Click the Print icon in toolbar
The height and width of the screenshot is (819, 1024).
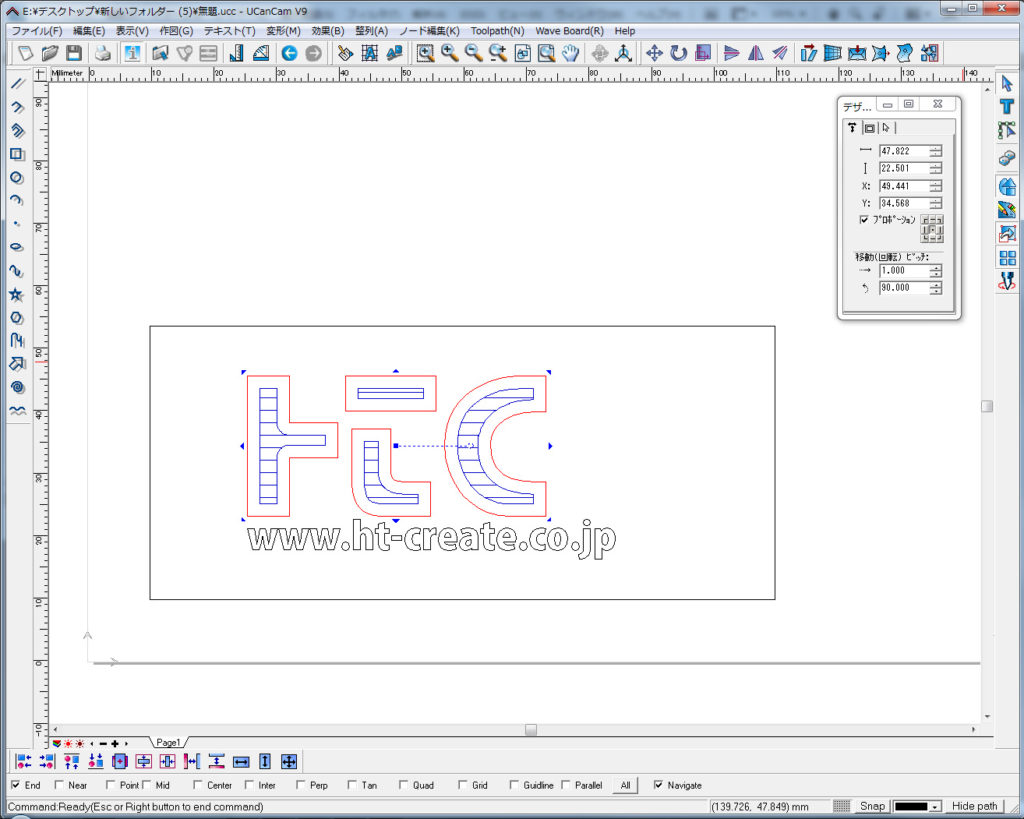click(x=102, y=53)
